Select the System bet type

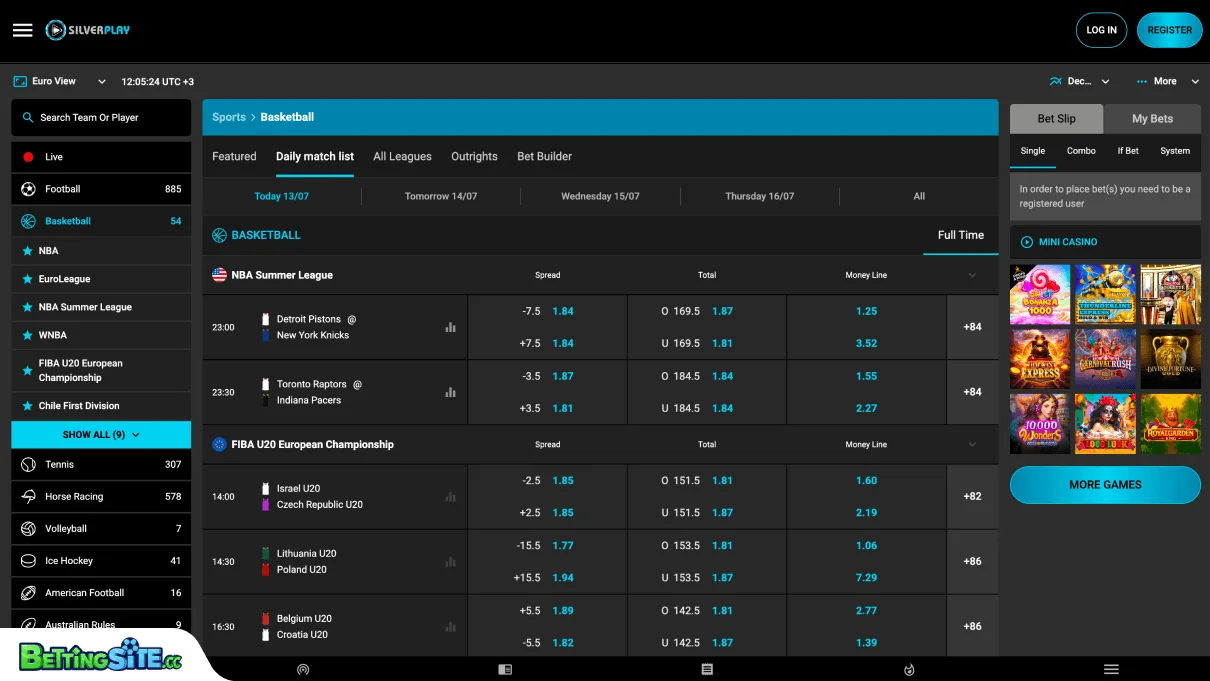(x=1175, y=151)
